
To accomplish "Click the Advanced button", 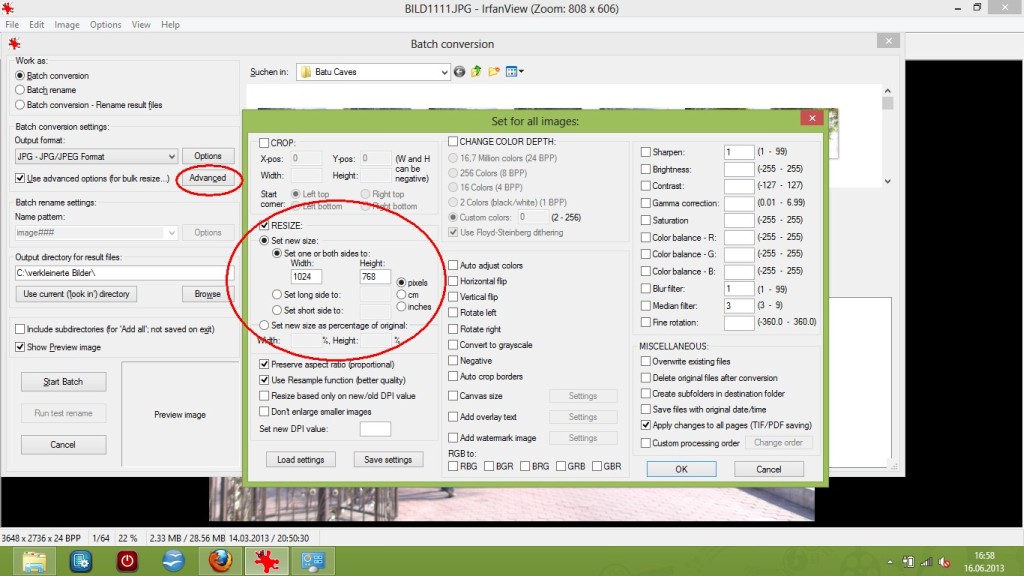I will click(x=208, y=178).
